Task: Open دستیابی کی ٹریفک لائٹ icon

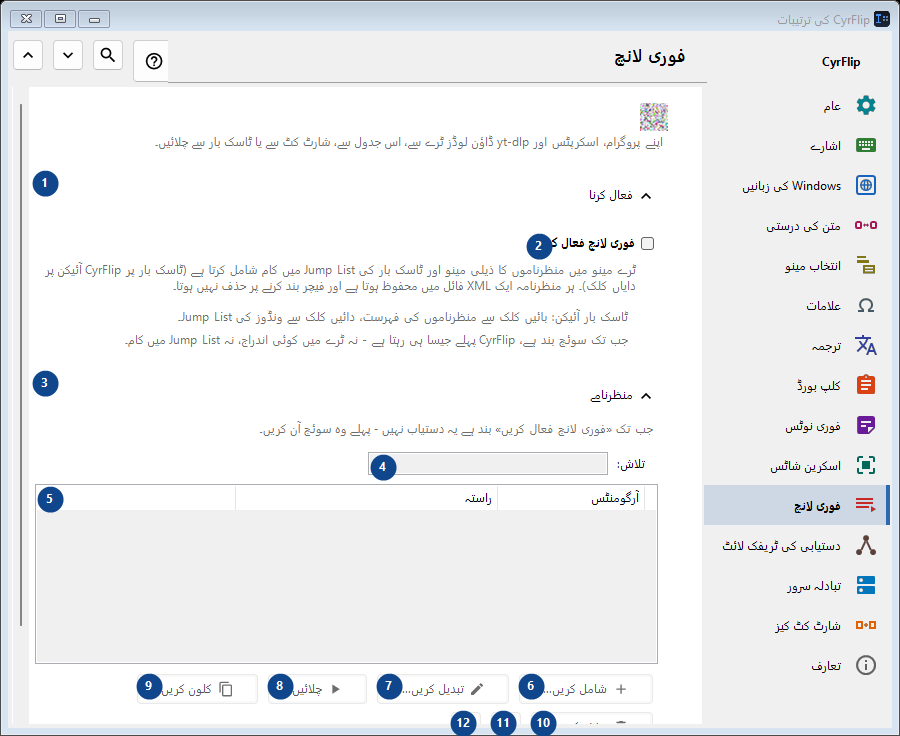Action: (x=866, y=545)
